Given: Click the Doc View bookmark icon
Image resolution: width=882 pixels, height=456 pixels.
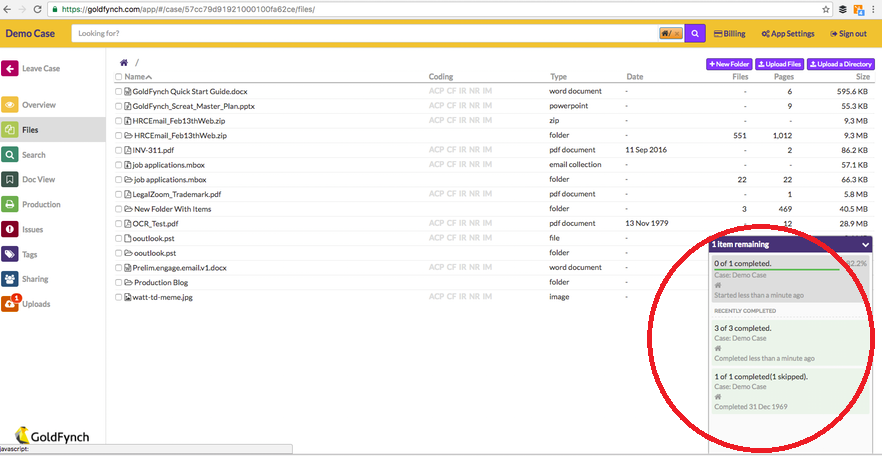Looking at the screenshot, I should 10,179.
